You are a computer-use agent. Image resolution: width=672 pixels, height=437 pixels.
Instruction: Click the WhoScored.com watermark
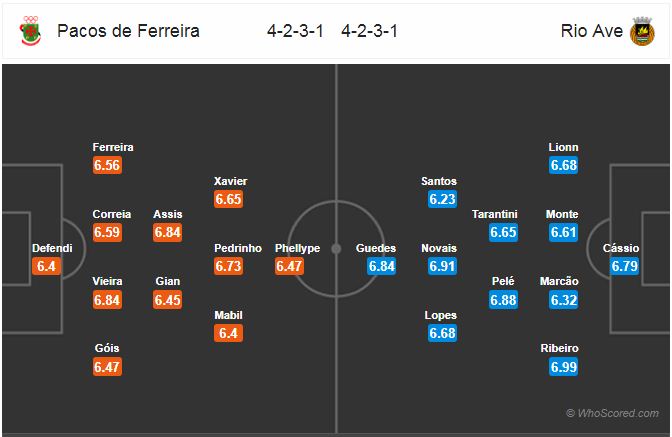pyautogui.click(x=612, y=413)
